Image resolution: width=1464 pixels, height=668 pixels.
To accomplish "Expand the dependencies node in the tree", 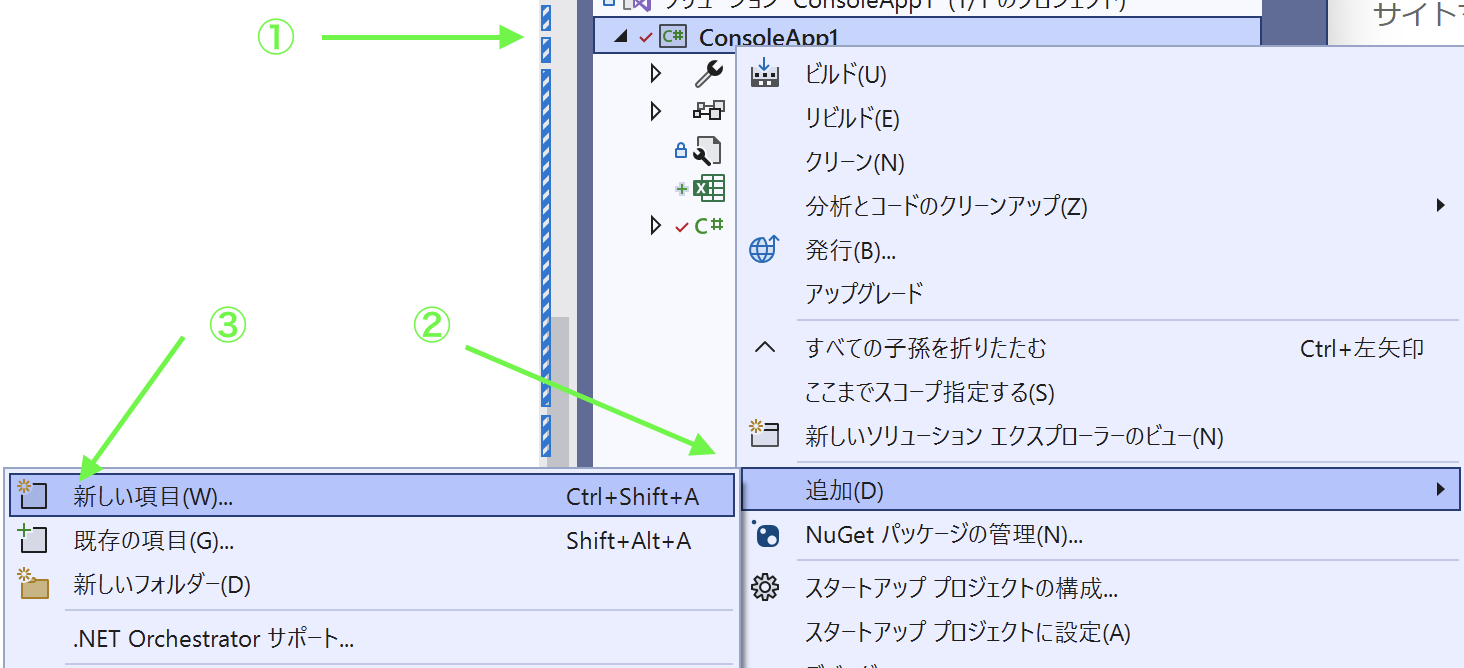I will click(x=656, y=111).
